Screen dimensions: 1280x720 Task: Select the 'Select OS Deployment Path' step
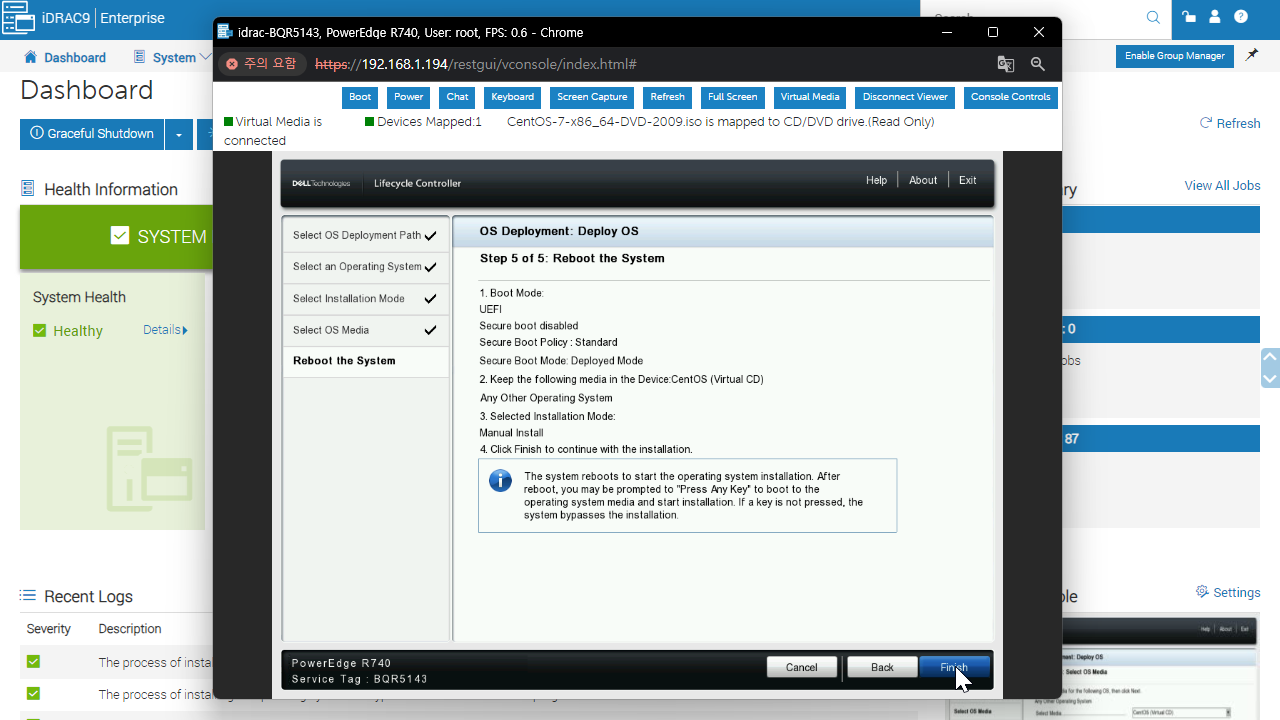click(365, 235)
